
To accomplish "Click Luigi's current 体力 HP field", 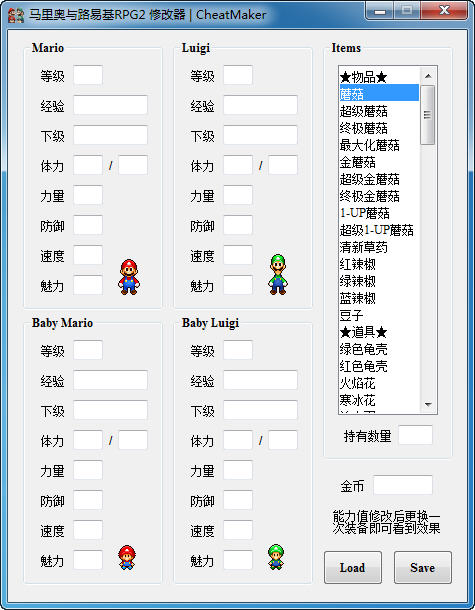I will coord(238,165).
